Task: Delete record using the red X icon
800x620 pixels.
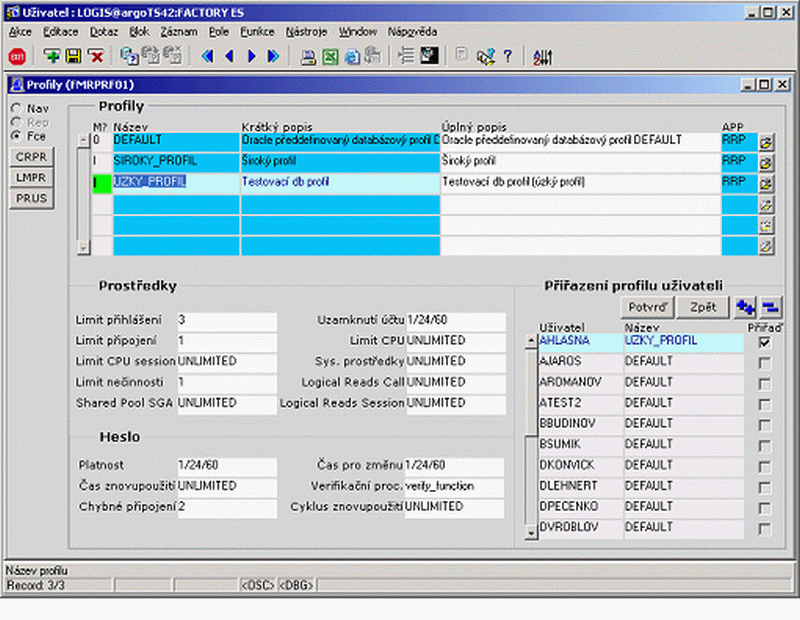Action: (x=96, y=56)
